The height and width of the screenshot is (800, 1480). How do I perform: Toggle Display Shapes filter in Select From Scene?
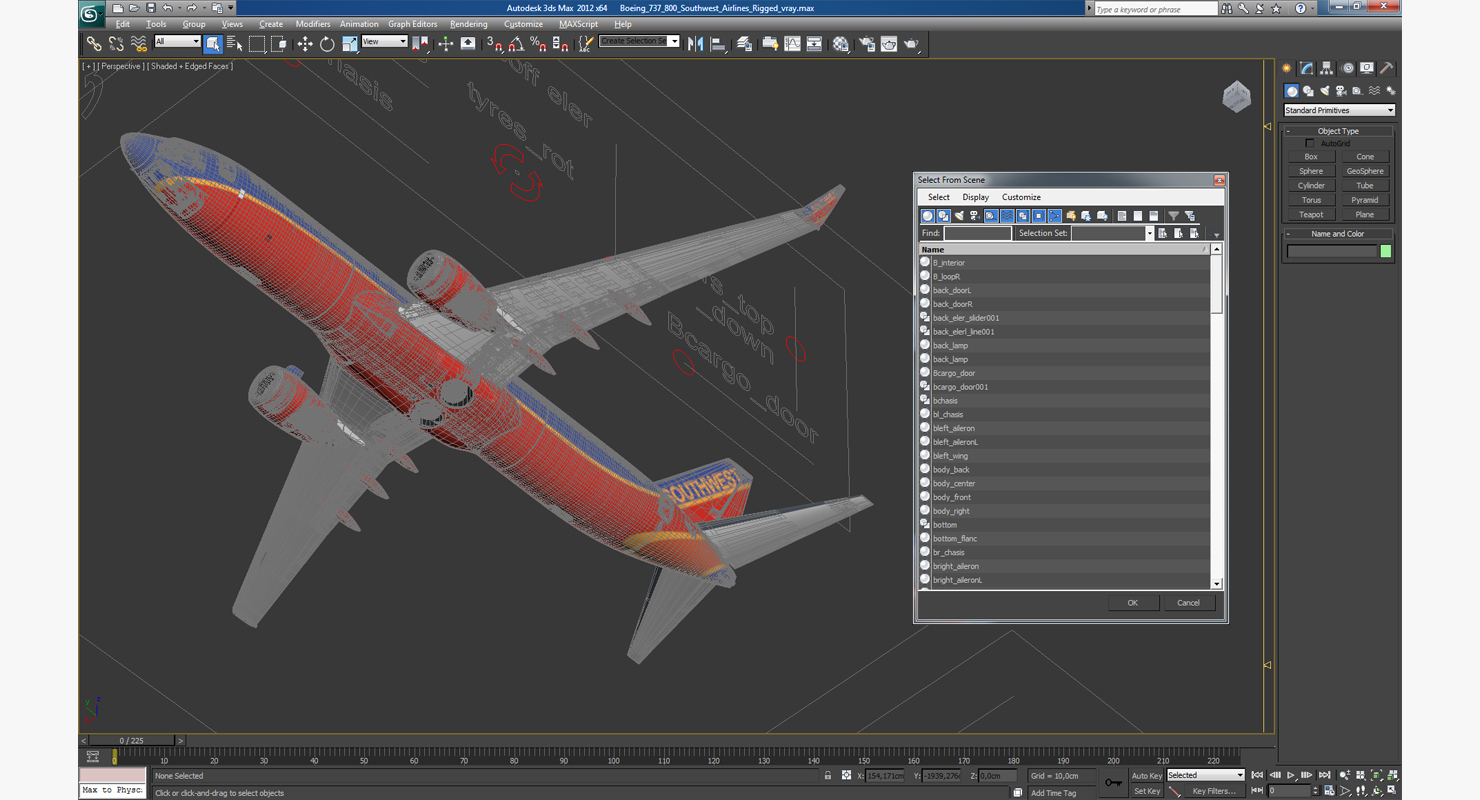tap(943, 215)
